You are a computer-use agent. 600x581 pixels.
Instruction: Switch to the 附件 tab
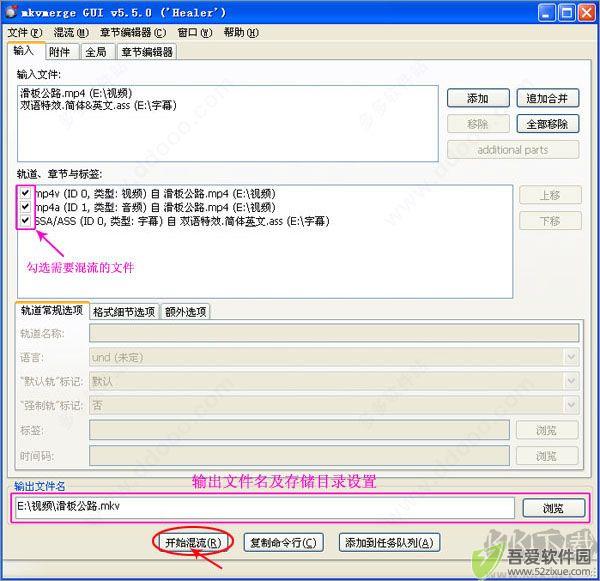[61, 52]
